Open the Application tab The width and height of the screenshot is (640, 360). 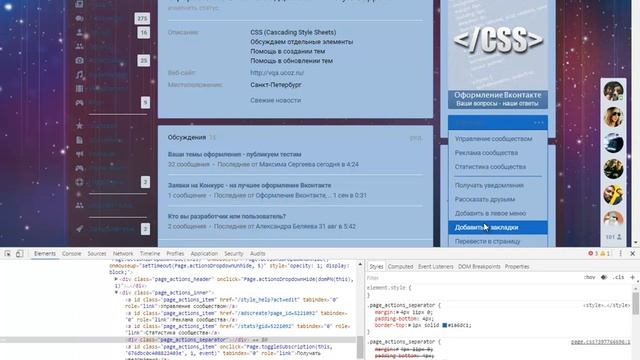204,253
